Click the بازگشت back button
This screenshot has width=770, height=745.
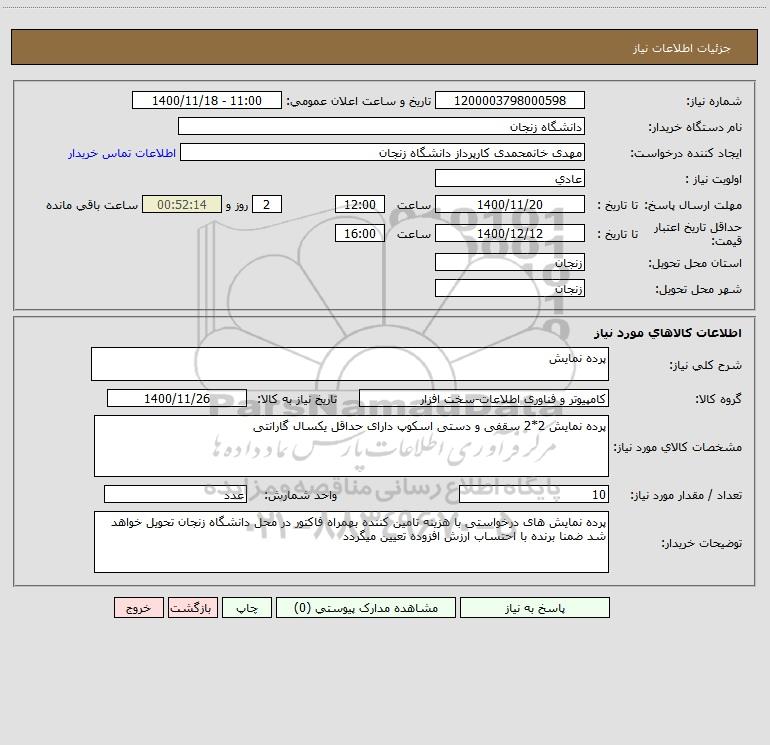(x=192, y=607)
